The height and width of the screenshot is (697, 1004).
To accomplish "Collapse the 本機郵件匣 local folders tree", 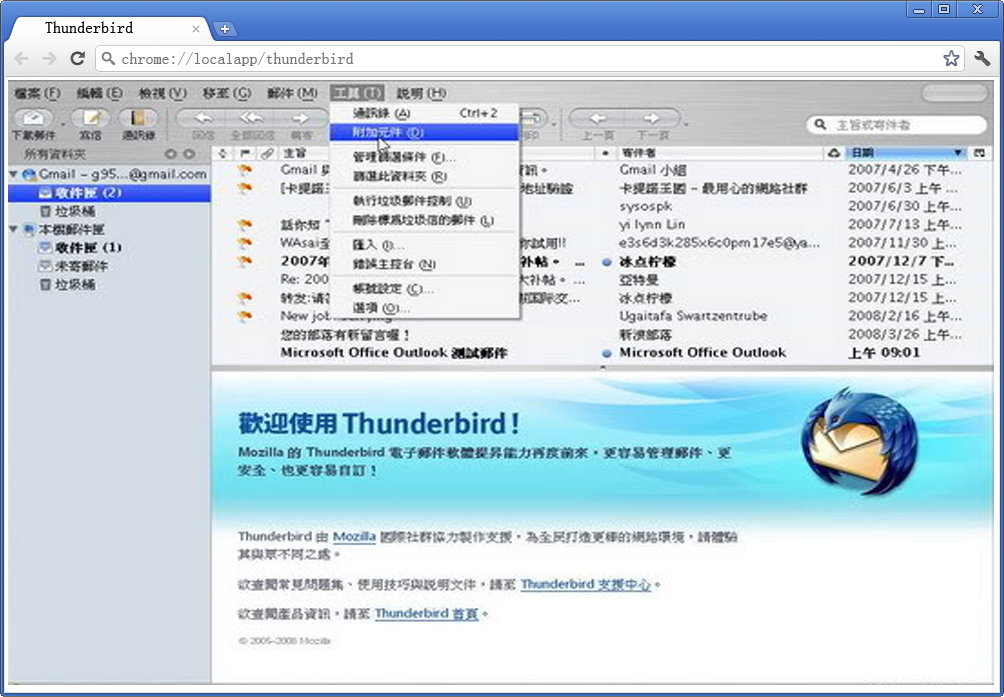I will pos(13,229).
